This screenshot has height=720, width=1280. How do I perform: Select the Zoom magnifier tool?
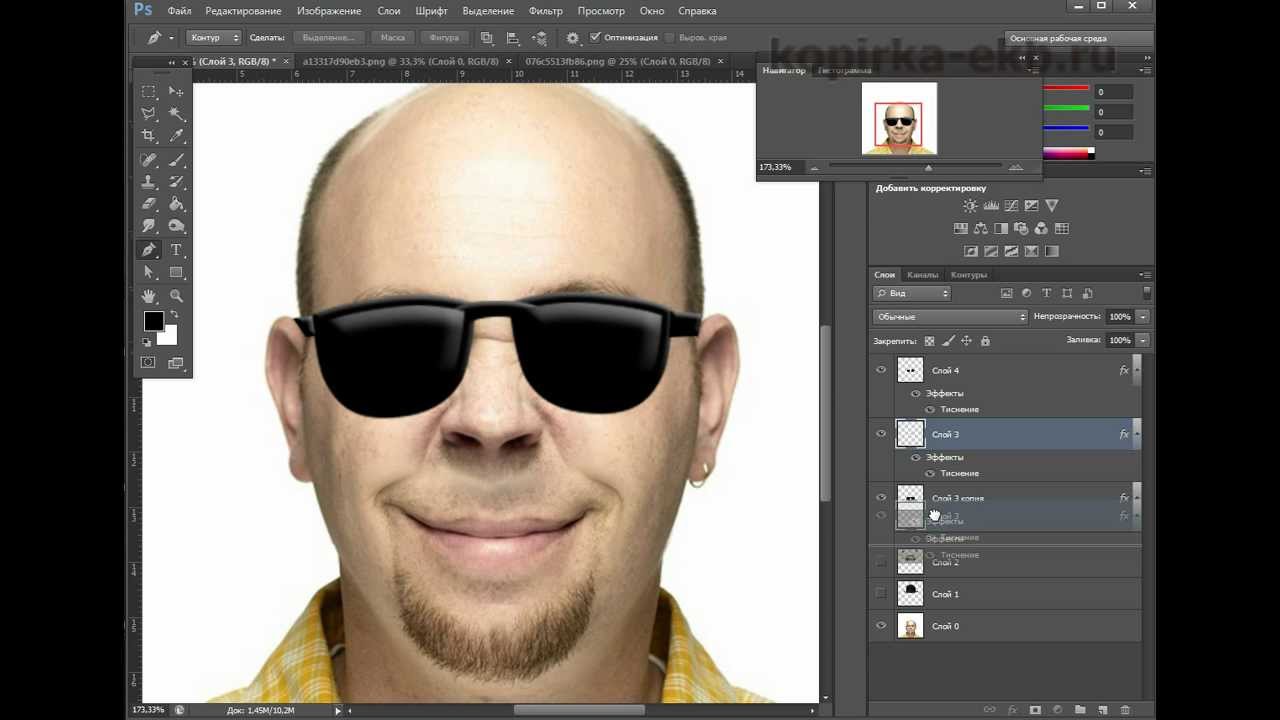point(177,296)
